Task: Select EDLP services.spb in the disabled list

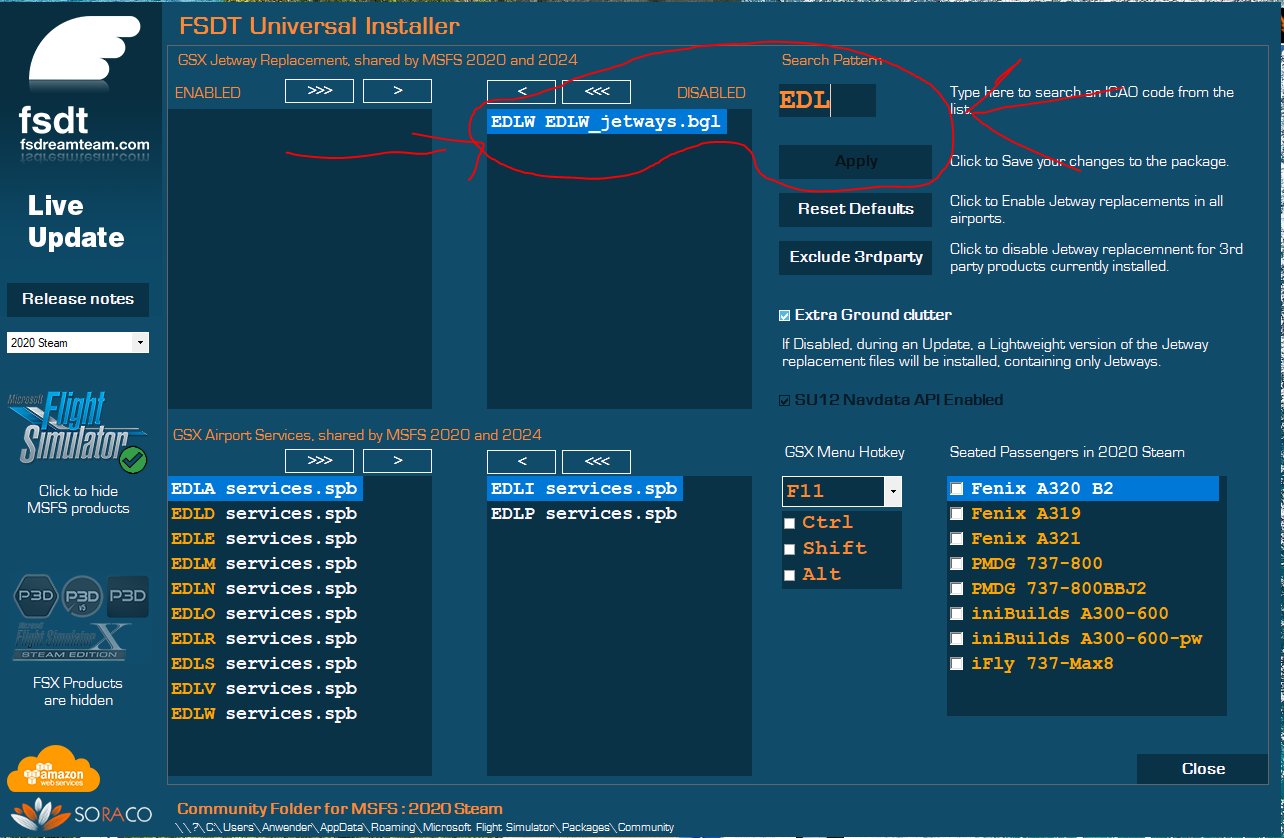Action: pos(583,514)
